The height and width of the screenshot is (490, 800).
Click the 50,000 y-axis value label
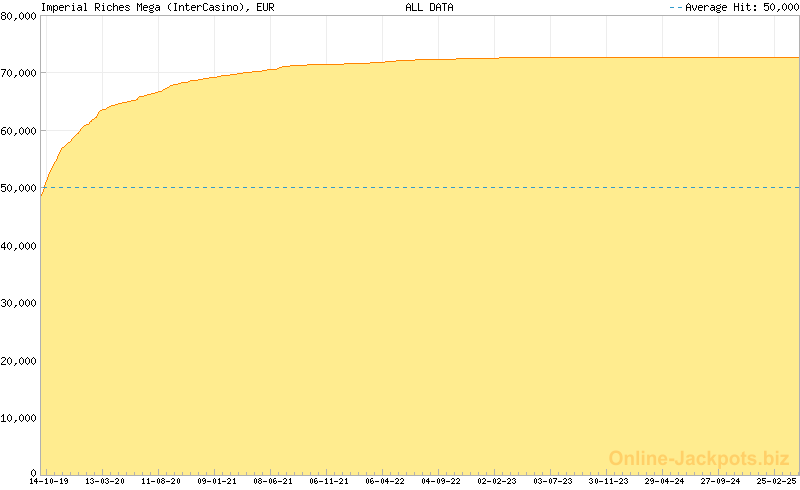click(19, 188)
